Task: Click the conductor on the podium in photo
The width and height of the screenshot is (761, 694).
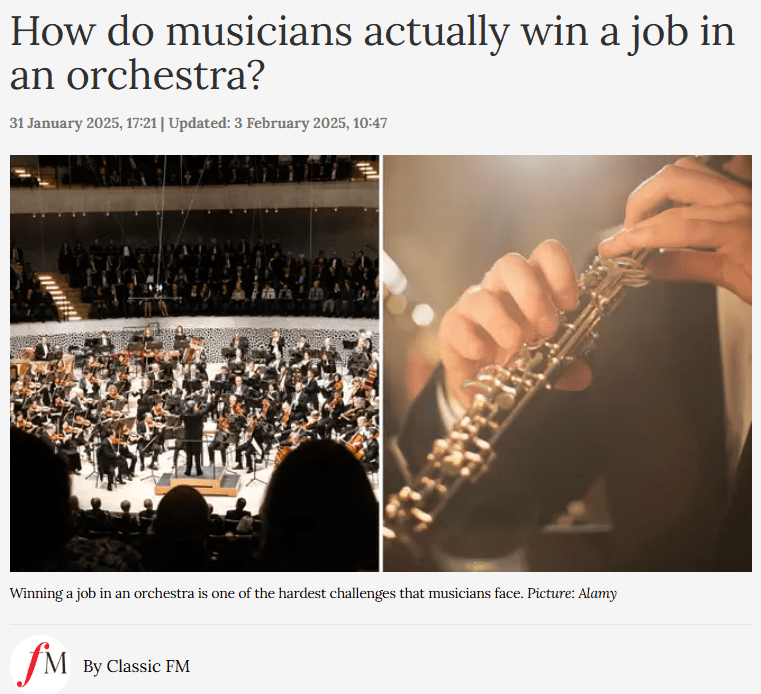Action: 193,437
